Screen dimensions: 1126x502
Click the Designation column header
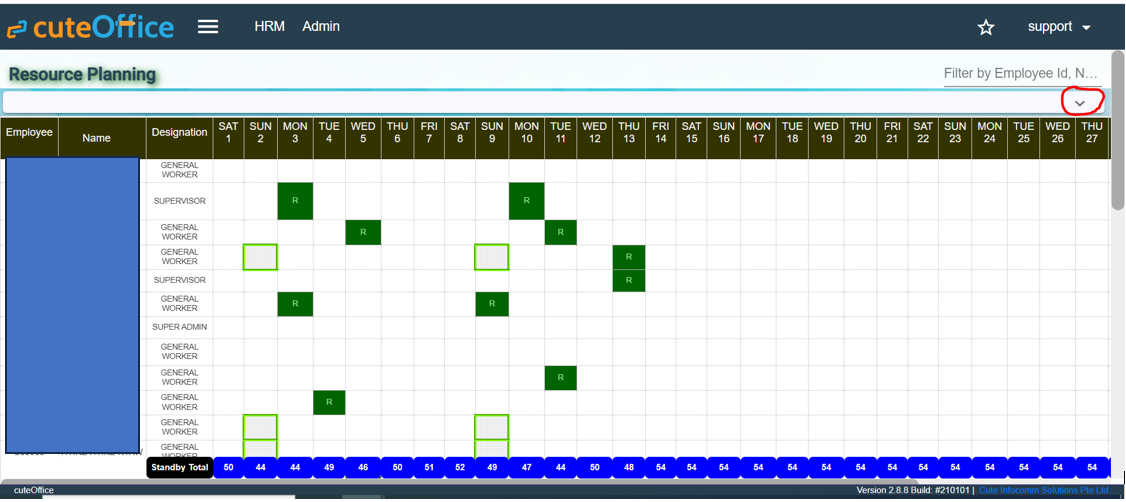coord(177,133)
